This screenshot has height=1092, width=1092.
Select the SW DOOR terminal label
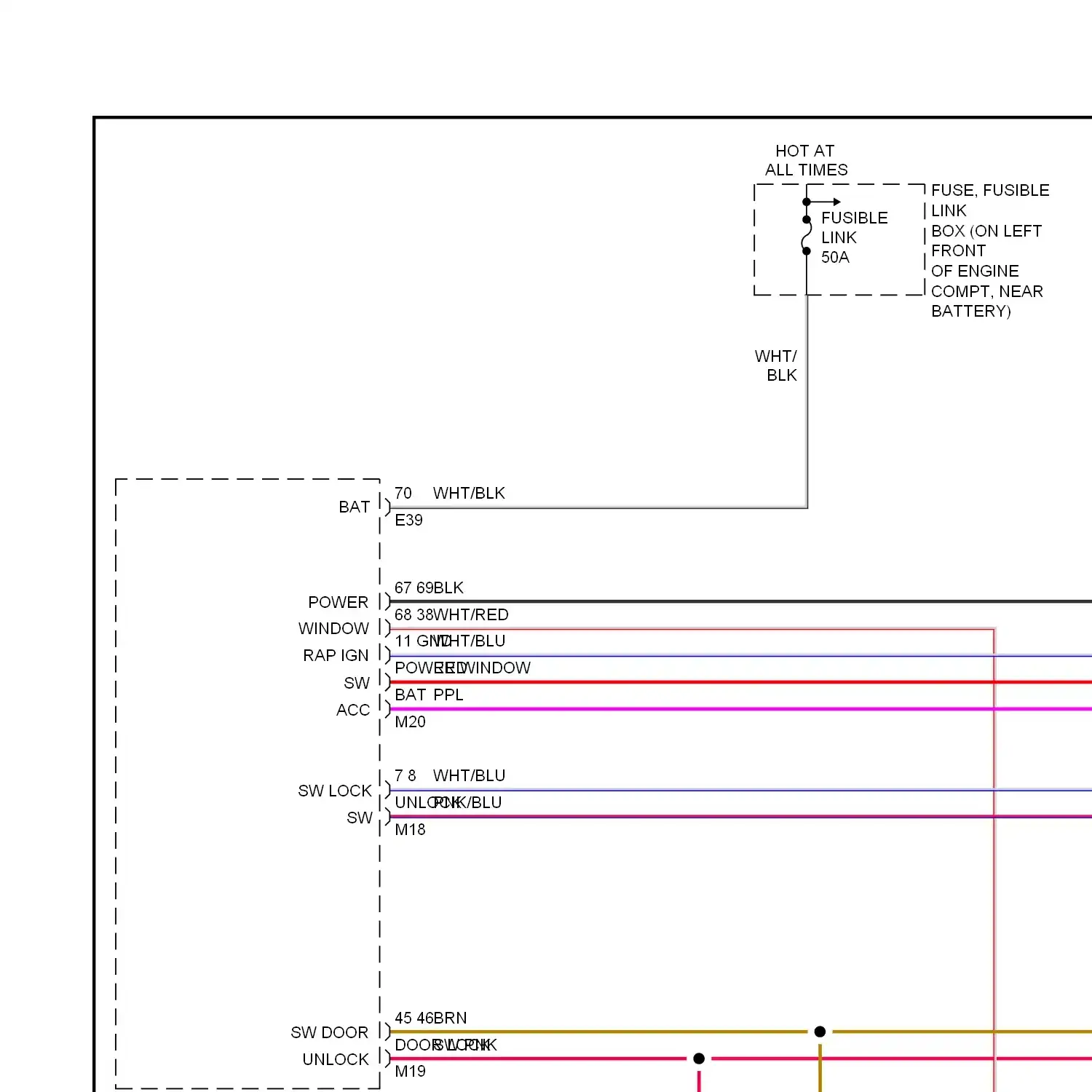(x=329, y=1032)
